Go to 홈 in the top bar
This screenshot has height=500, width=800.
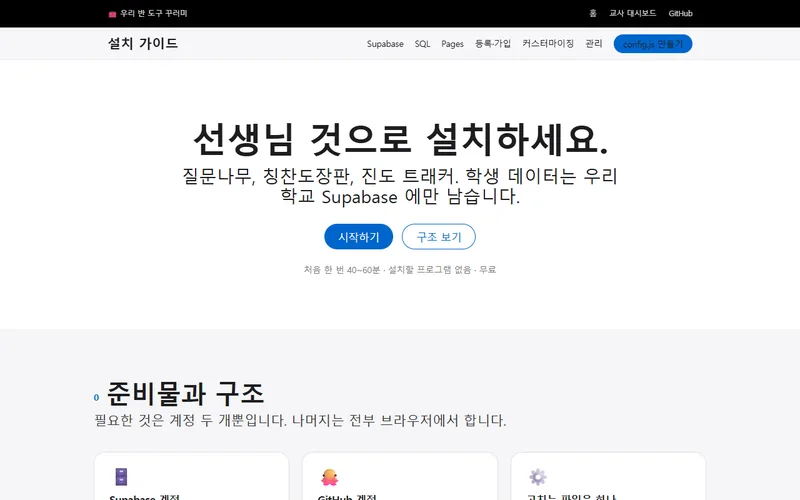pos(593,13)
